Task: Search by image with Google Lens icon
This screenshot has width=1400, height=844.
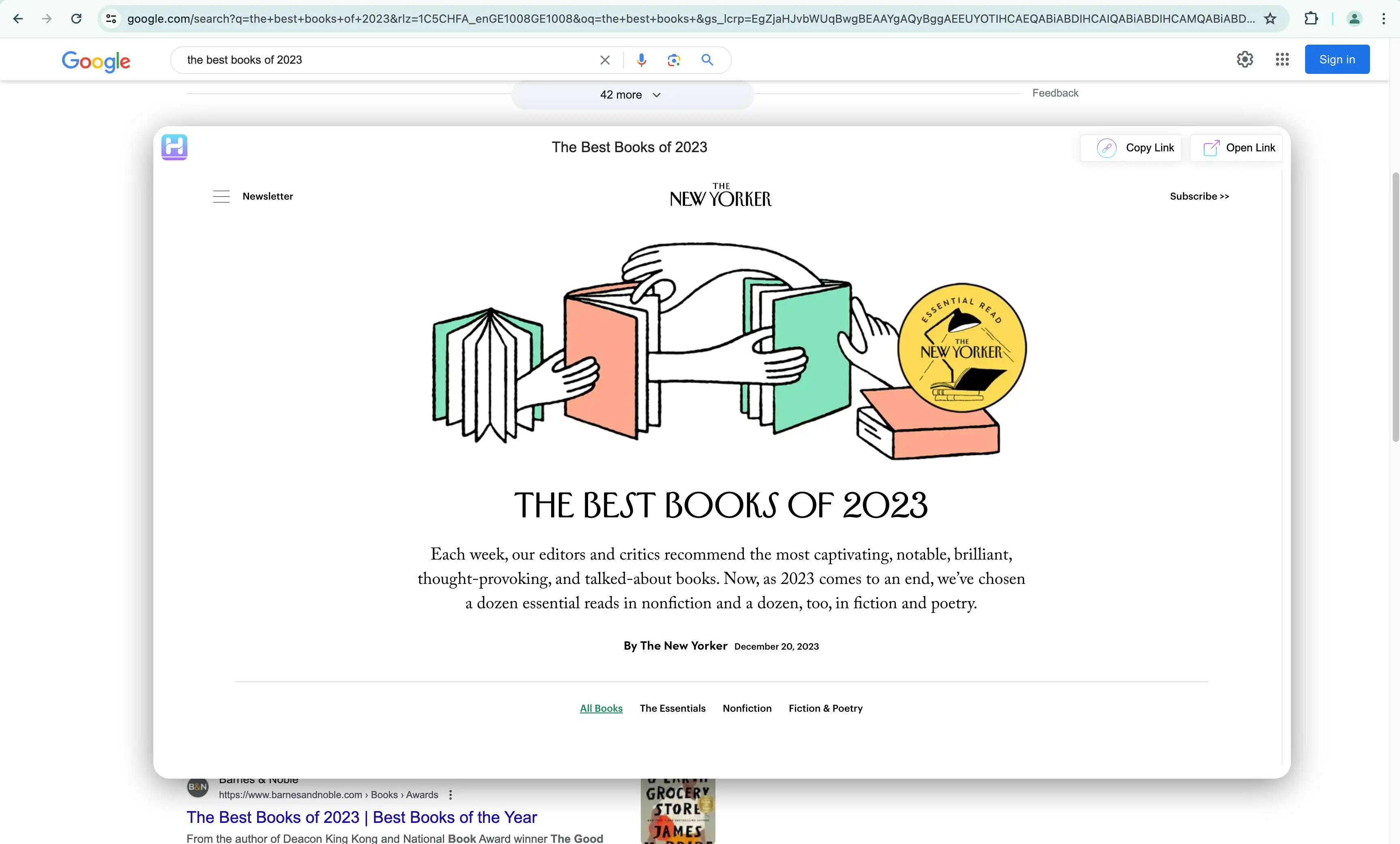Action: pos(674,60)
